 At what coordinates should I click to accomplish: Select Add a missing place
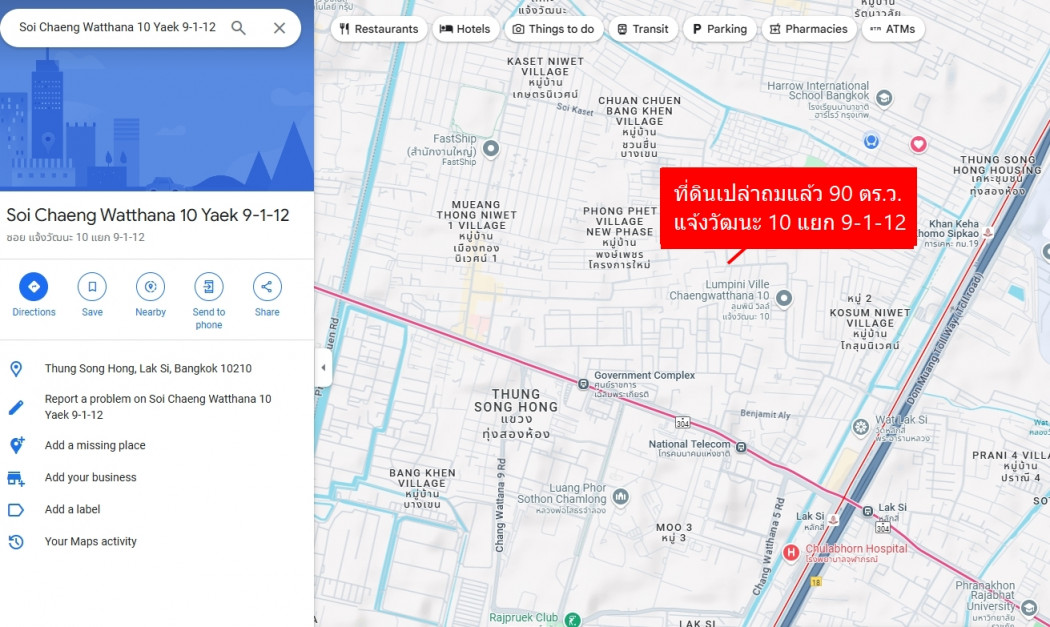tap(95, 445)
